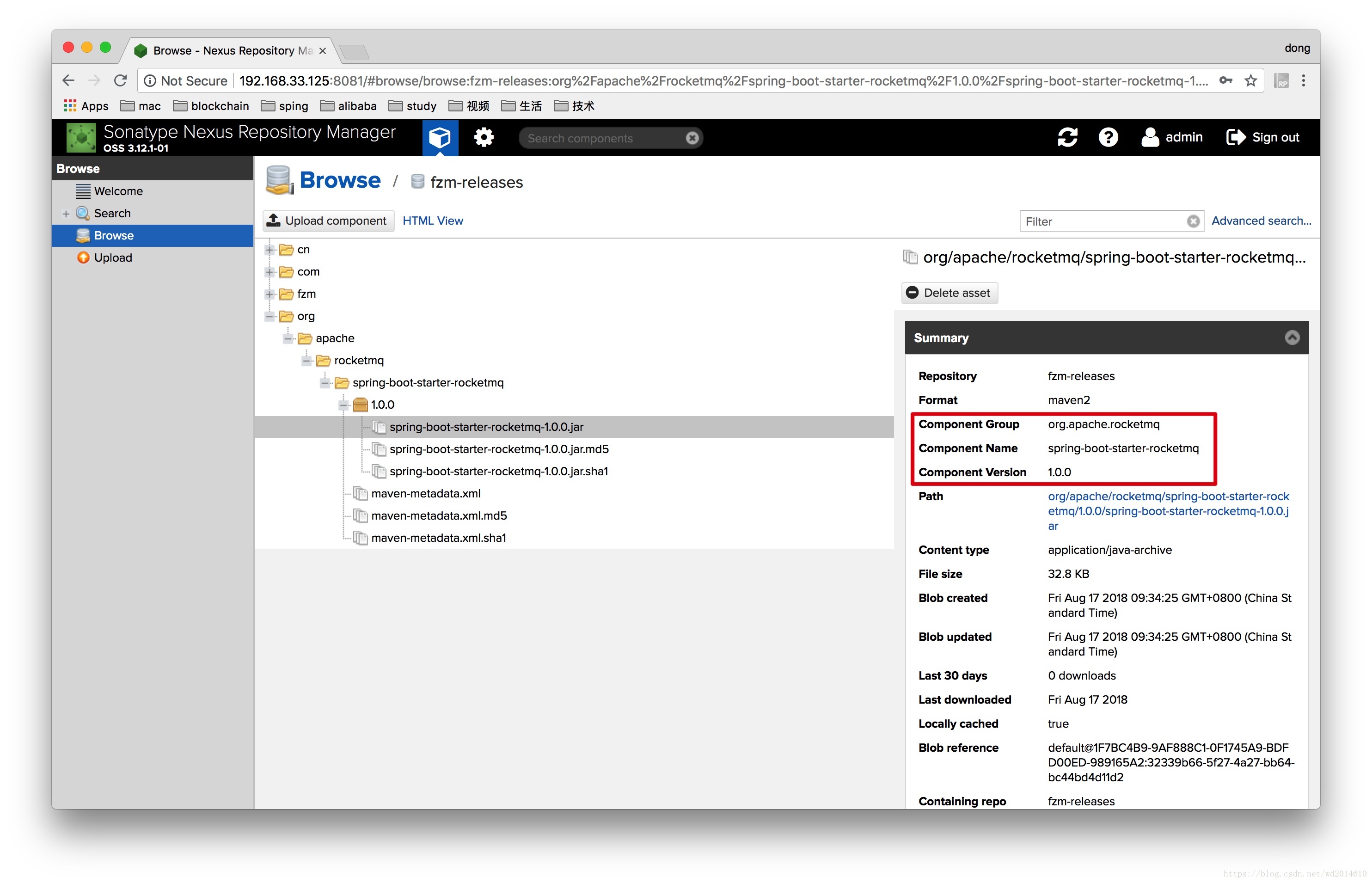
Task: Select the spring-boot-starter-rocketmq folder
Action: point(427,383)
